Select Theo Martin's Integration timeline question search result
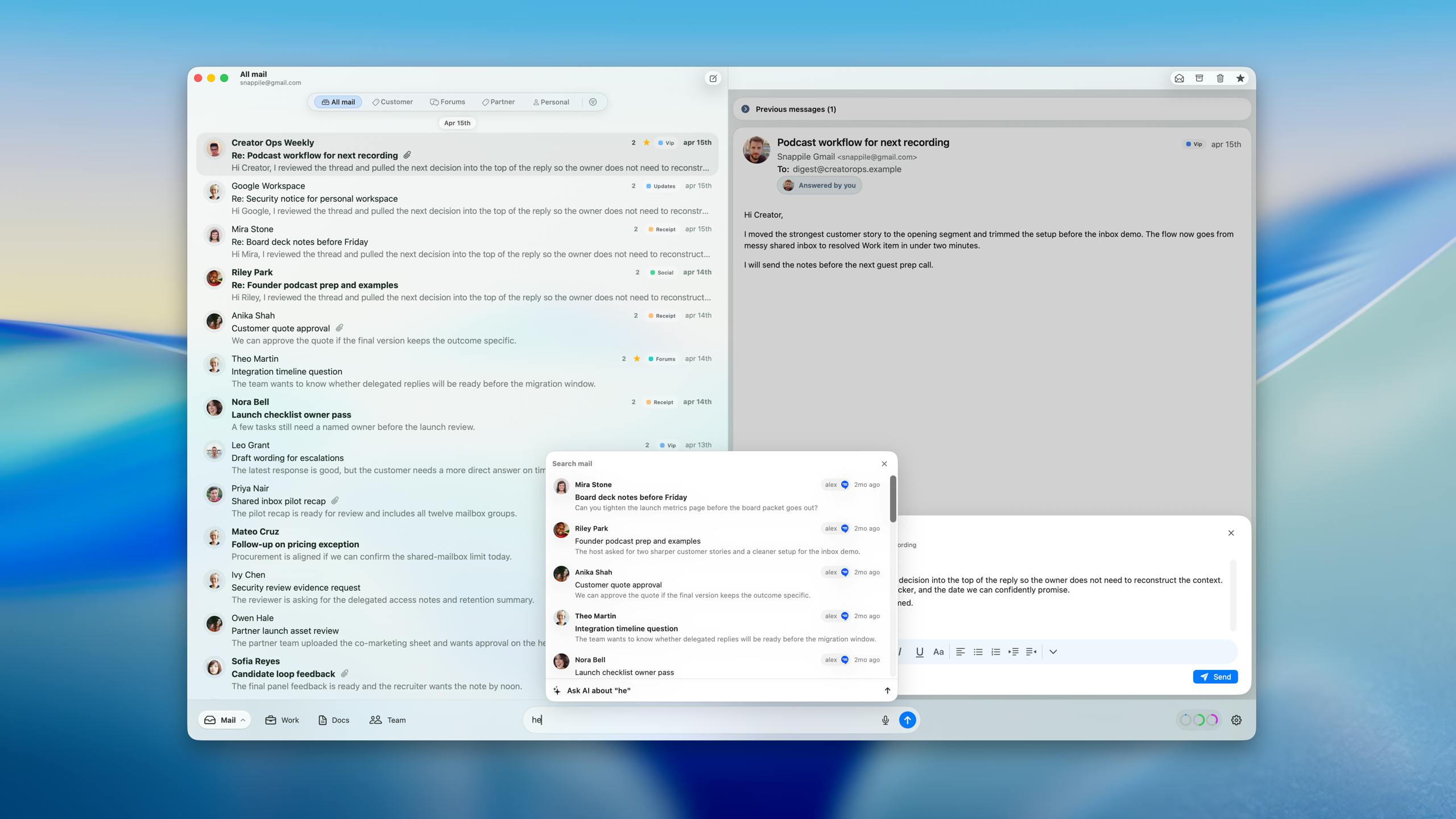Viewport: 1456px width, 819px height. (718, 627)
